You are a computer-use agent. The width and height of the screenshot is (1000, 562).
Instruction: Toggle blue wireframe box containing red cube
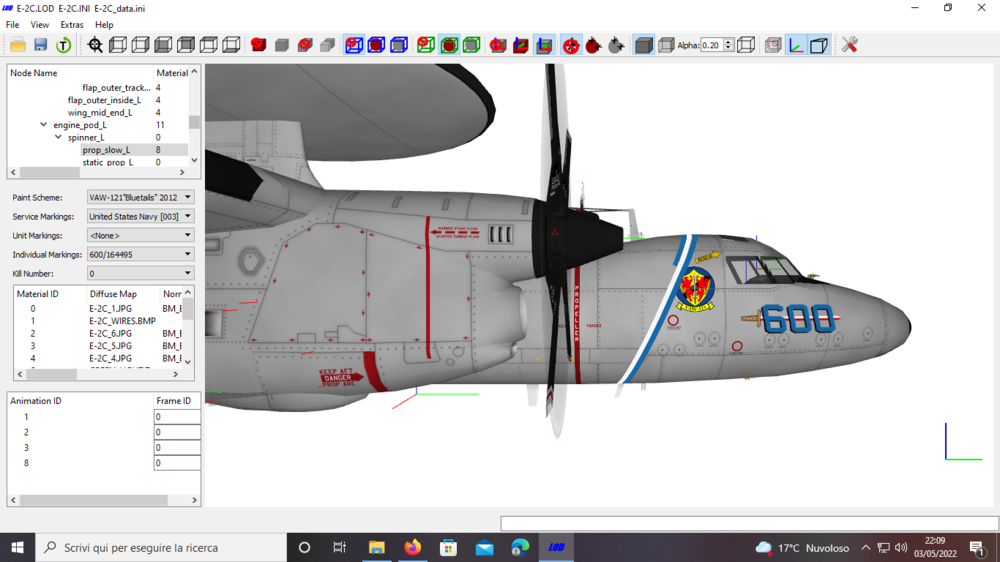click(376, 45)
